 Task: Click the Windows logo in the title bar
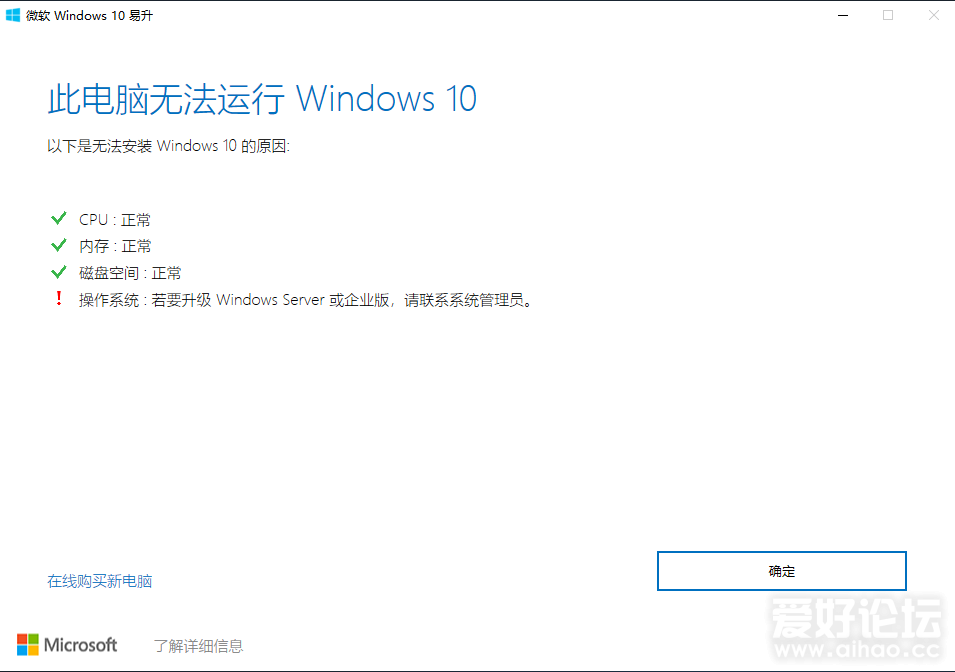tap(13, 15)
